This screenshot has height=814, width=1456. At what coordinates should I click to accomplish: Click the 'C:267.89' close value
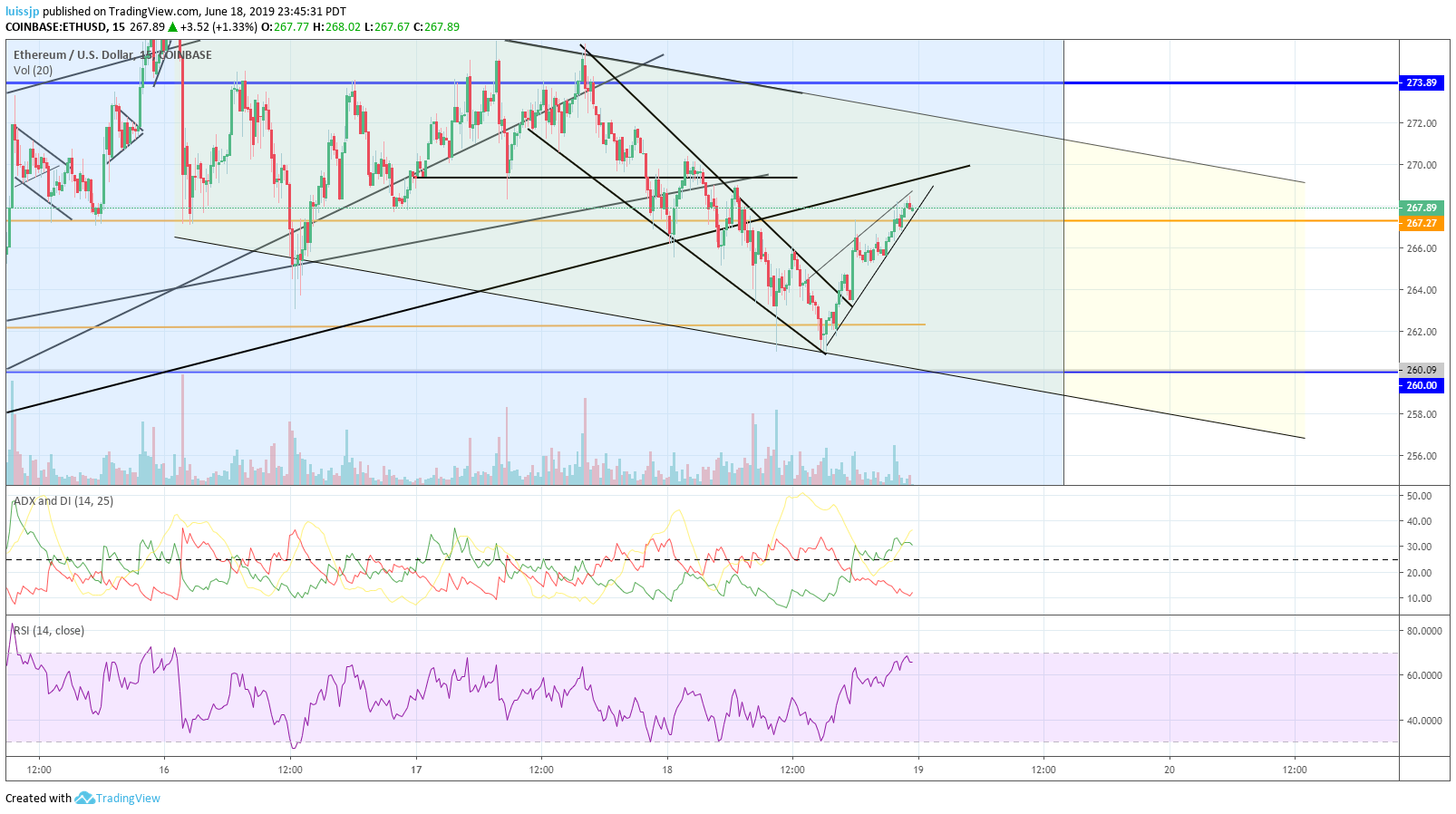[437, 26]
